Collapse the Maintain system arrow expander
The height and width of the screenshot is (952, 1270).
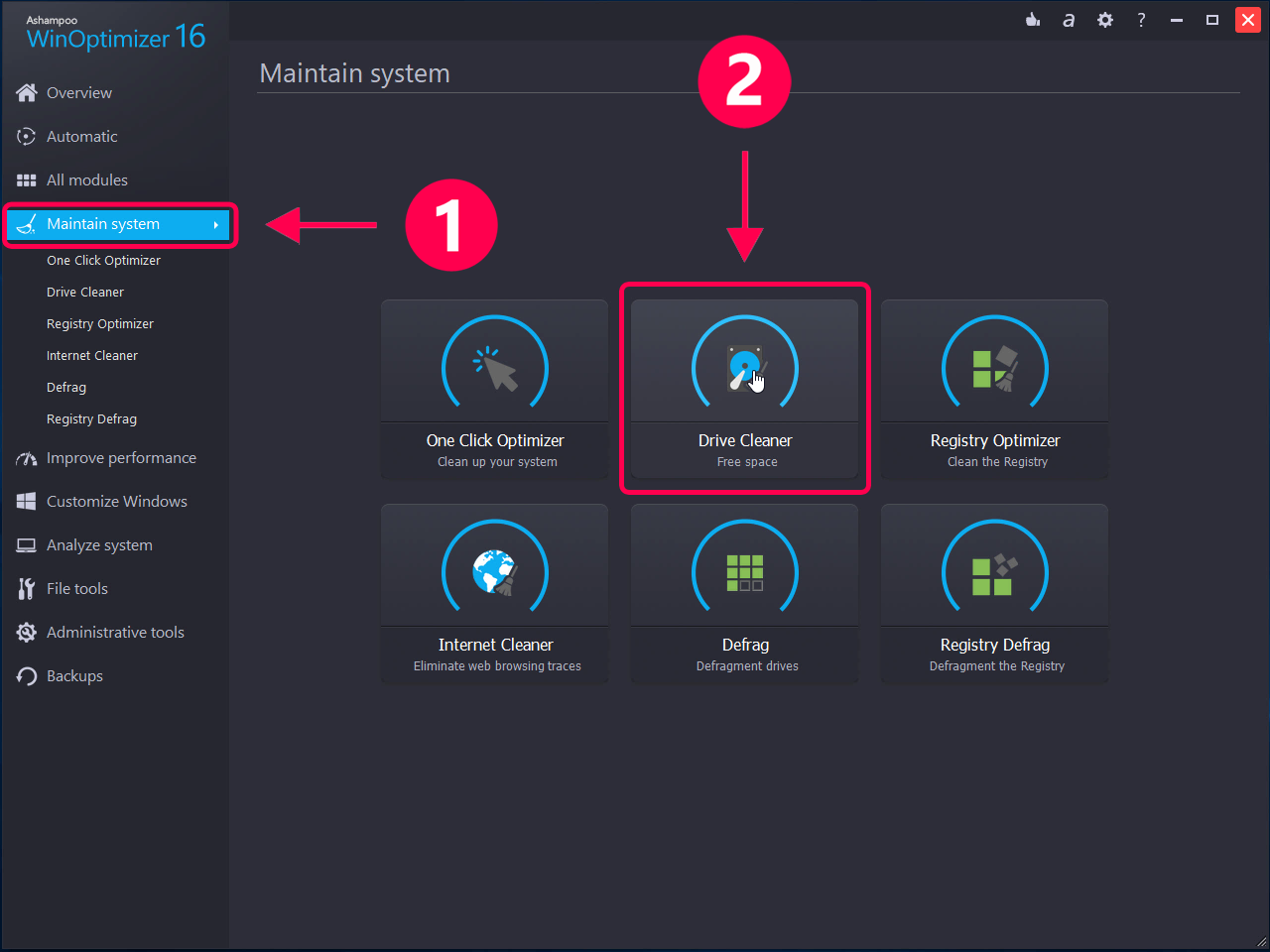pyautogui.click(x=215, y=225)
